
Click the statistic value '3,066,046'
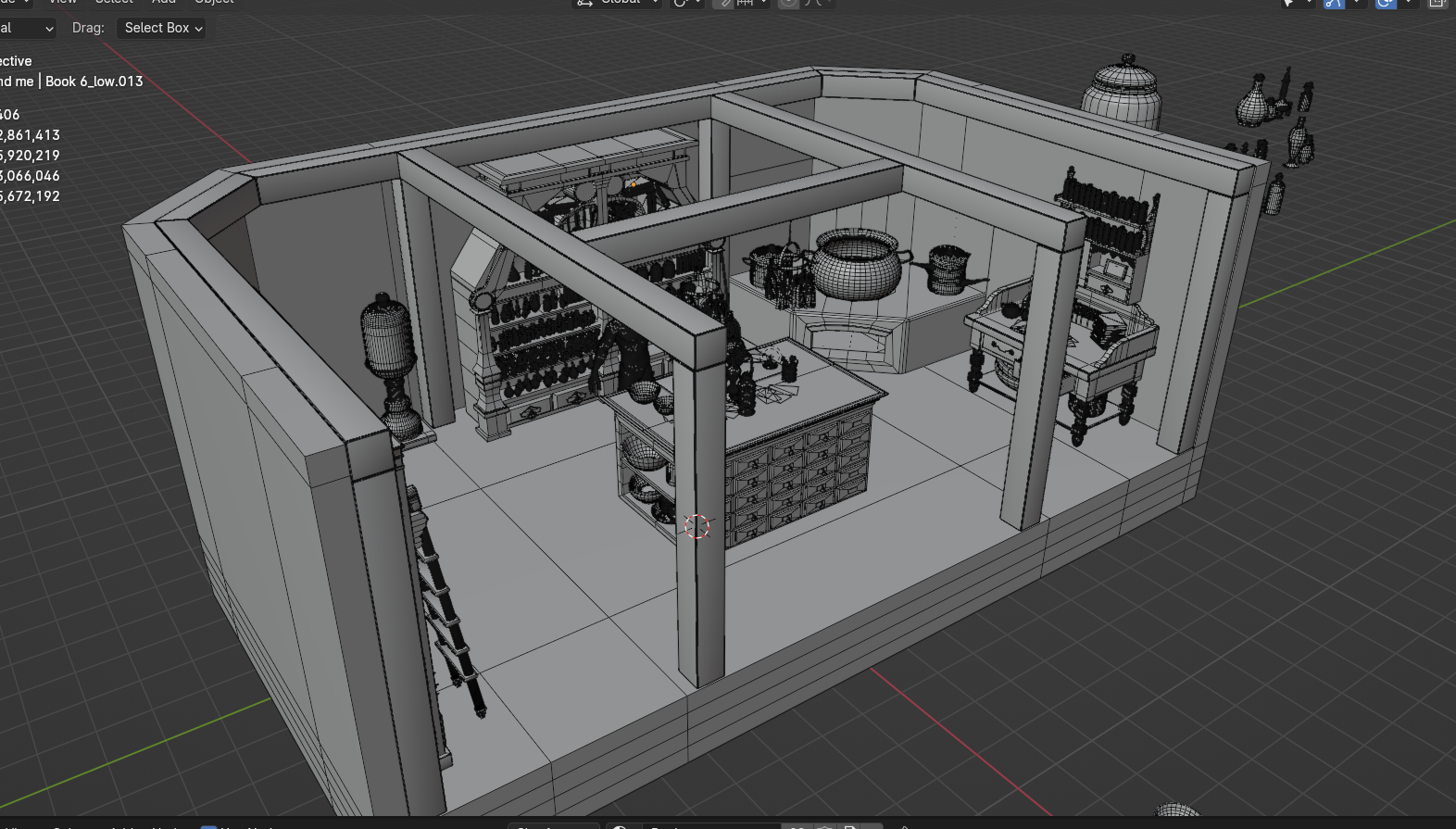pos(31,176)
